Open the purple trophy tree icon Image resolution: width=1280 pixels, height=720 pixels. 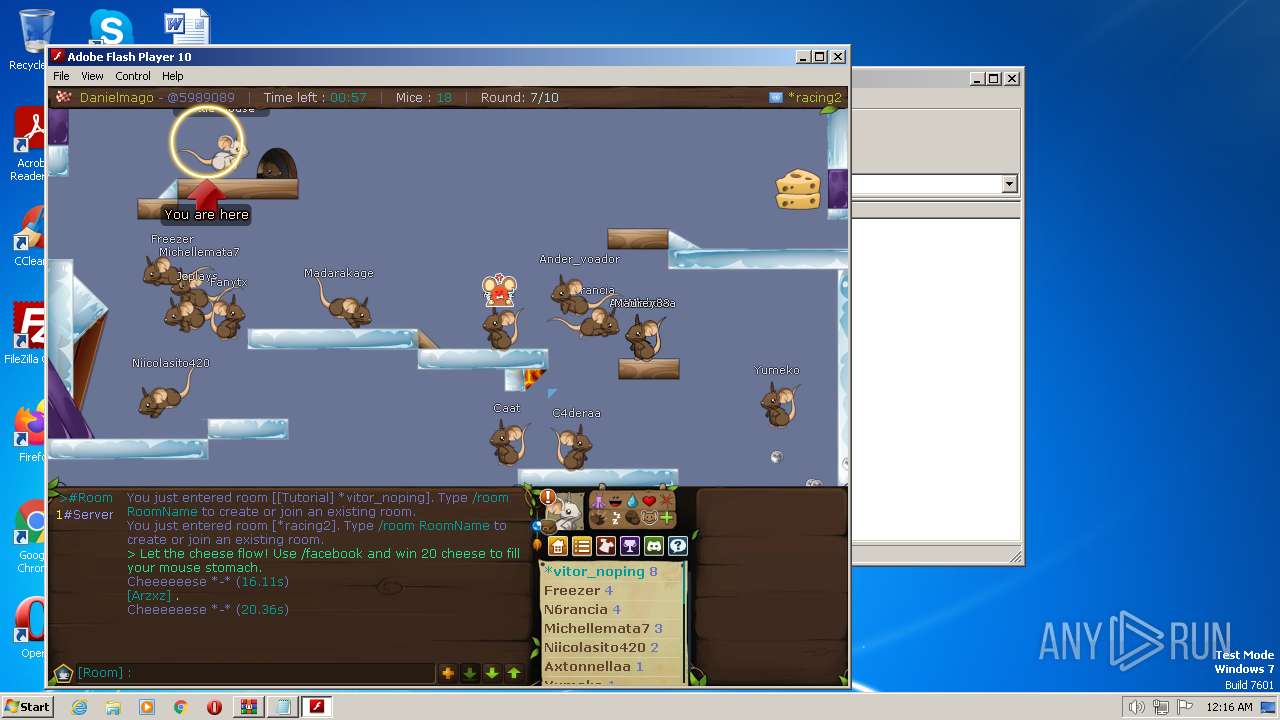pyautogui.click(x=630, y=546)
